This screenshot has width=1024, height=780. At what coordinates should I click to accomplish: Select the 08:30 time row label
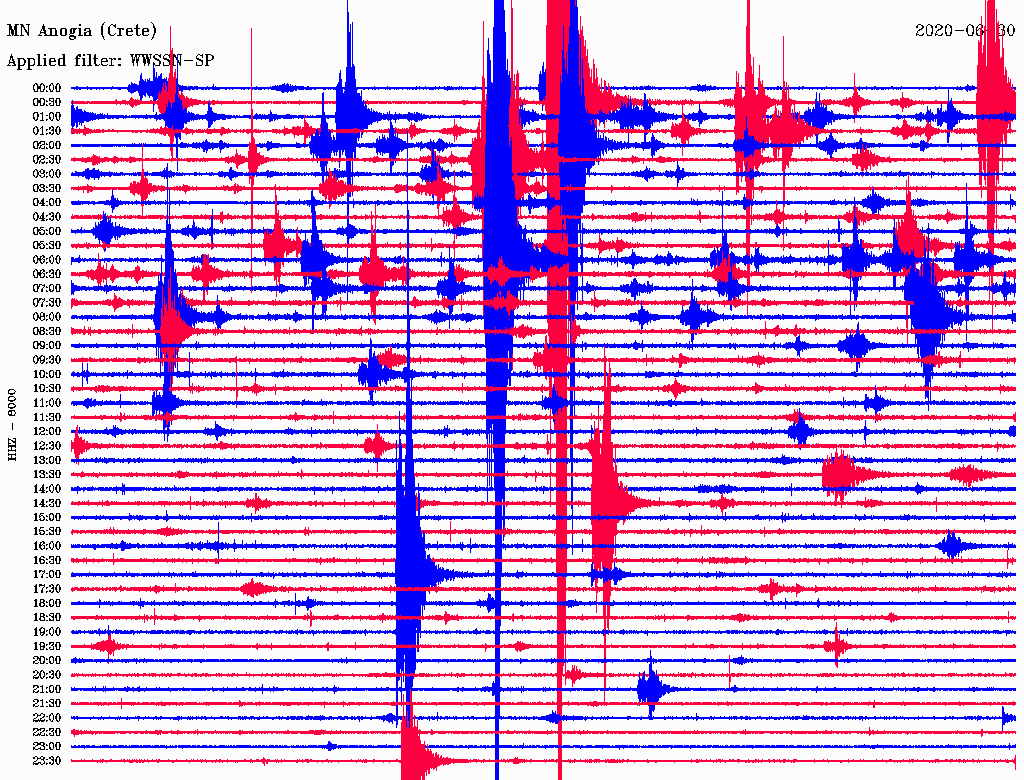click(47, 331)
